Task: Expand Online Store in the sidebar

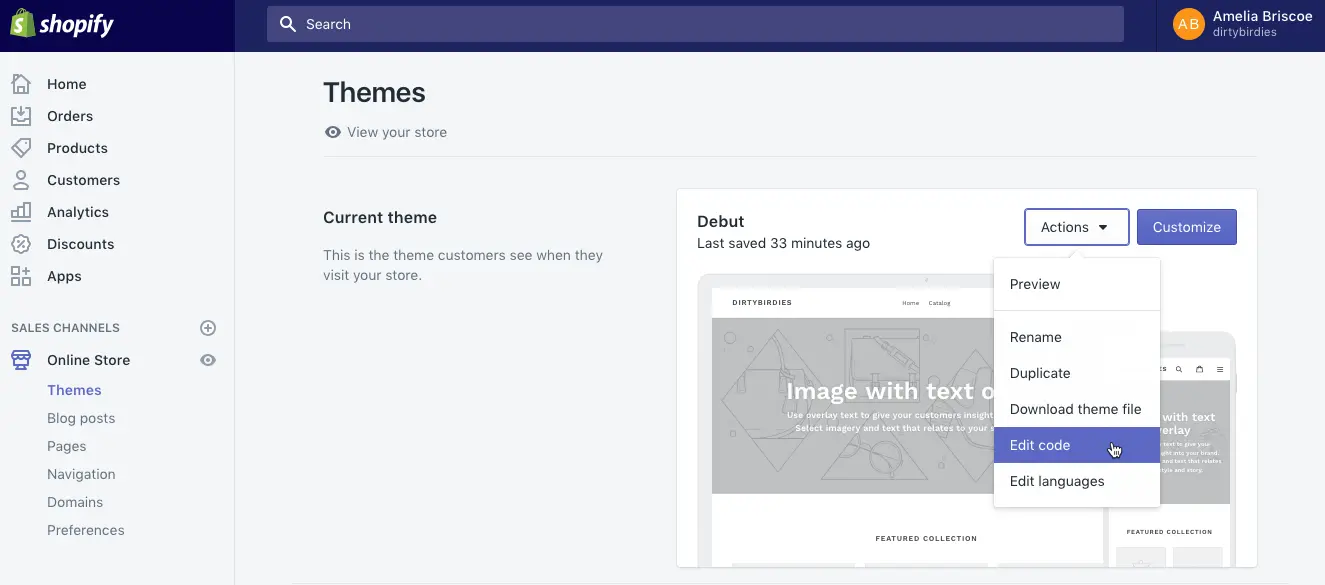Action: (88, 360)
